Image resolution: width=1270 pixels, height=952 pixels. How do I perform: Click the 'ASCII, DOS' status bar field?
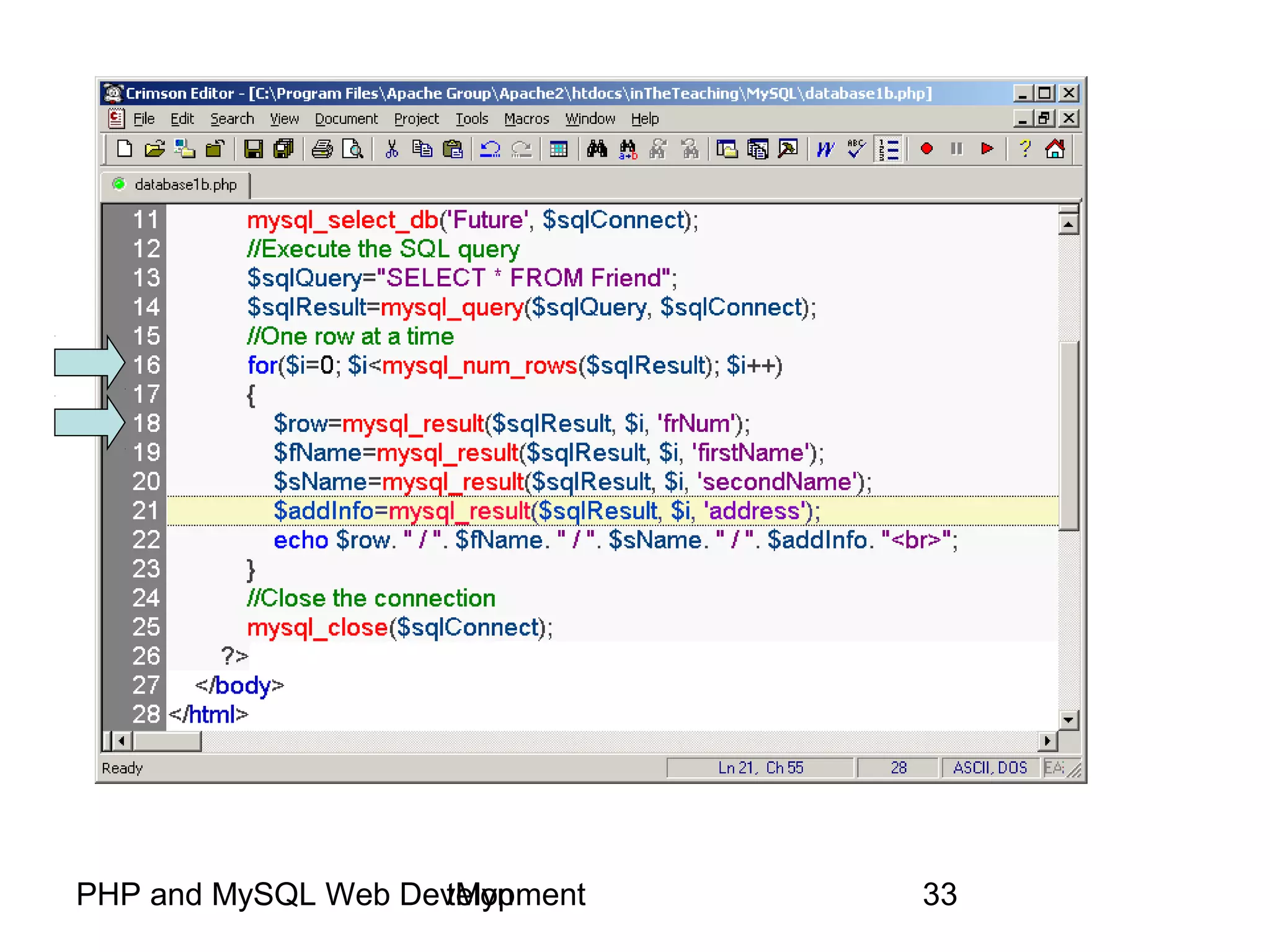tap(990, 768)
